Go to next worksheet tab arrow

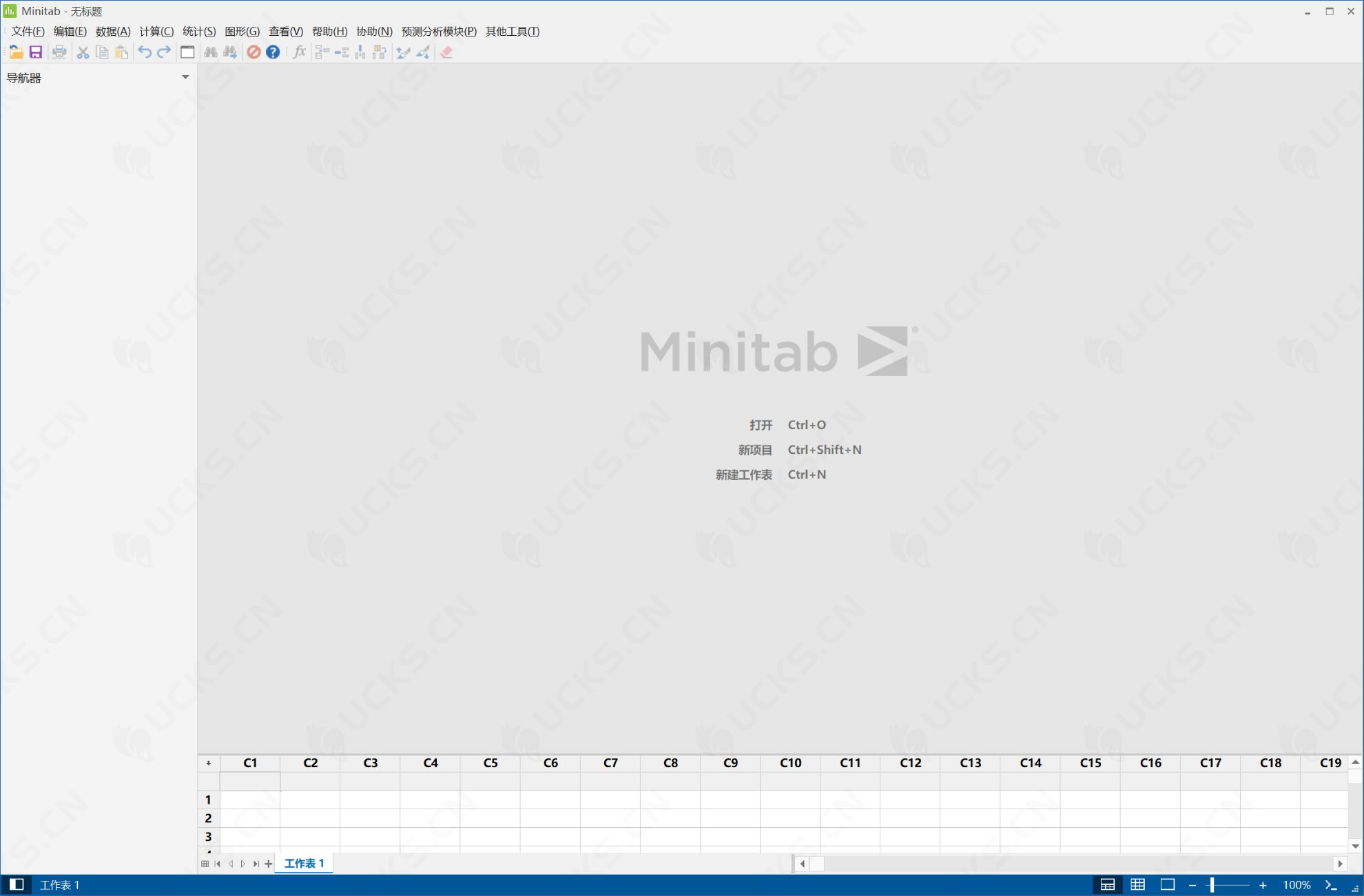[243, 864]
